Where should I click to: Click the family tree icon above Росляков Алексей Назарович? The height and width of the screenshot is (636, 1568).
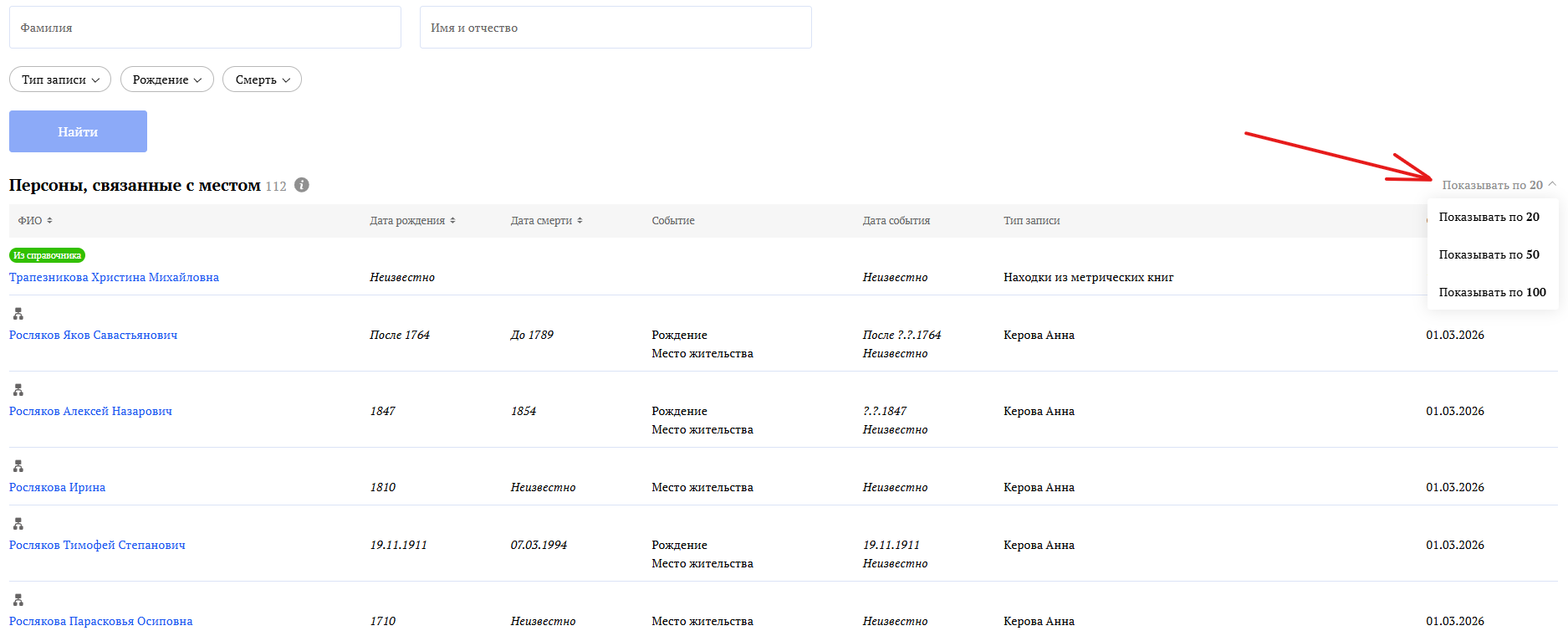point(18,390)
